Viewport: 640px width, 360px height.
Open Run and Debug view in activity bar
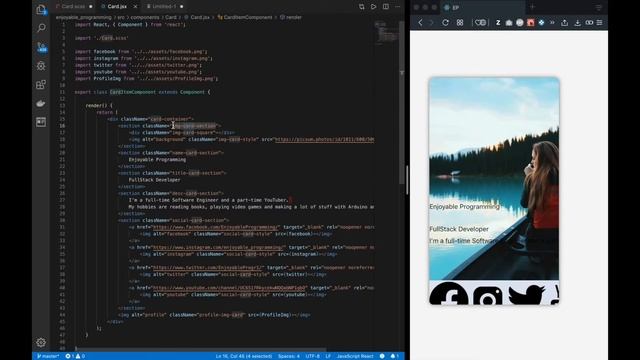tap(41, 66)
